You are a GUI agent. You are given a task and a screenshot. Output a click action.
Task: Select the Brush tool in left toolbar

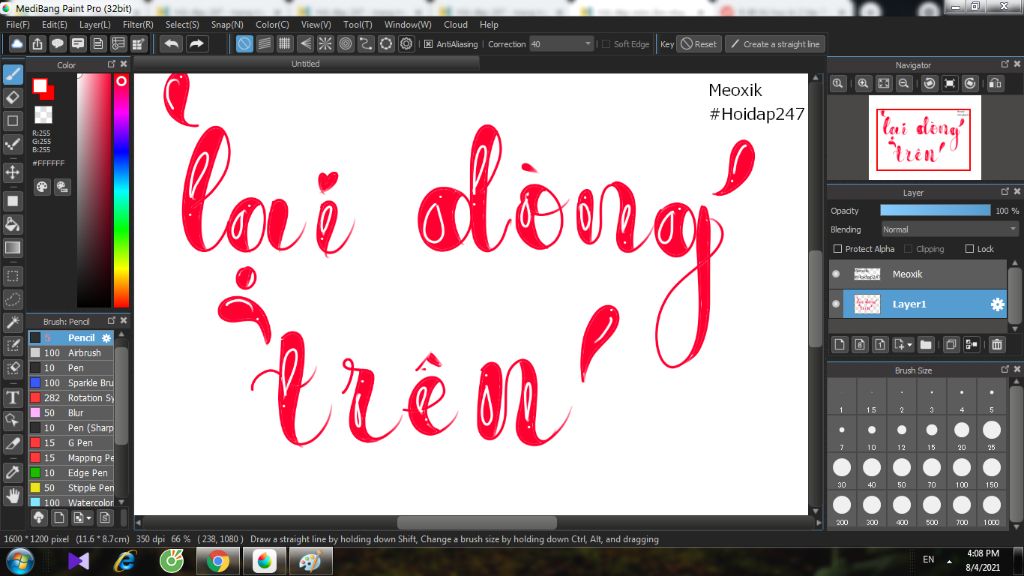(12, 74)
